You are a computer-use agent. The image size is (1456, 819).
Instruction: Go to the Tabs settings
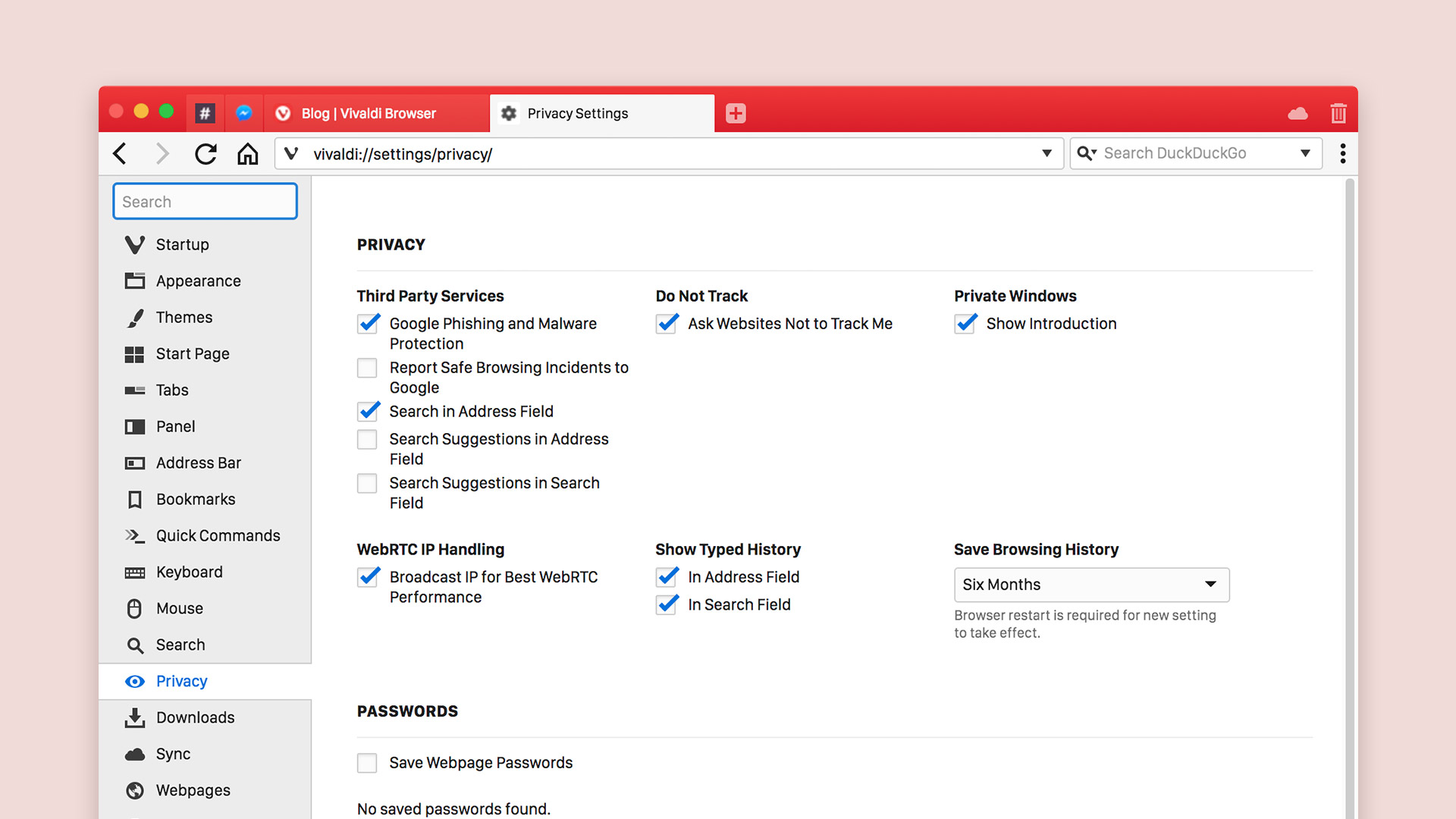(x=205, y=390)
